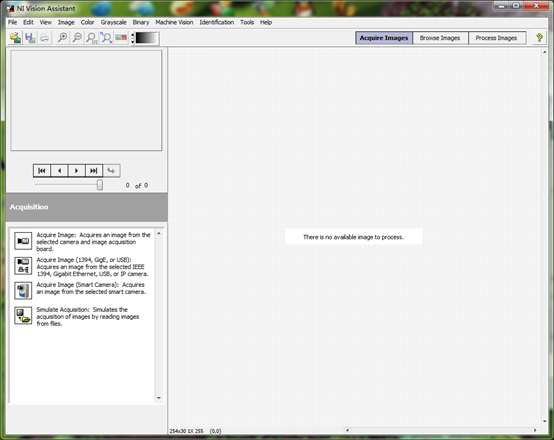Click the Acquire Image camera icon
This screenshot has width=554, height=440.
coord(23,241)
